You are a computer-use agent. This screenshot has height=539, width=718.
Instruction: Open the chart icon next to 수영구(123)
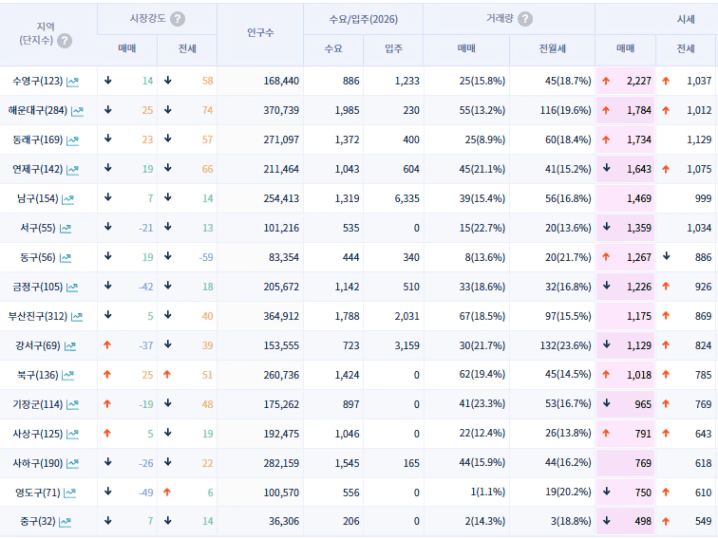[72, 82]
